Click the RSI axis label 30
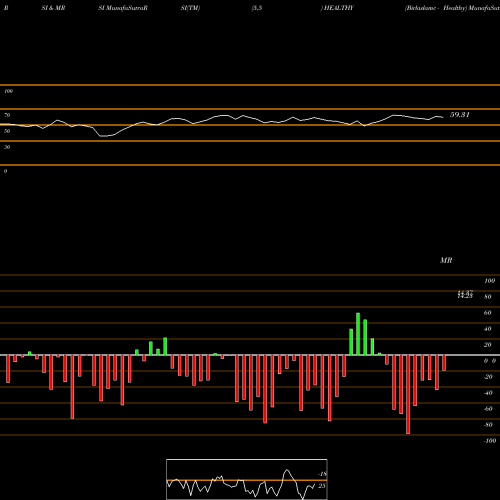This screenshot has width=500, height=500. point(7,147)
